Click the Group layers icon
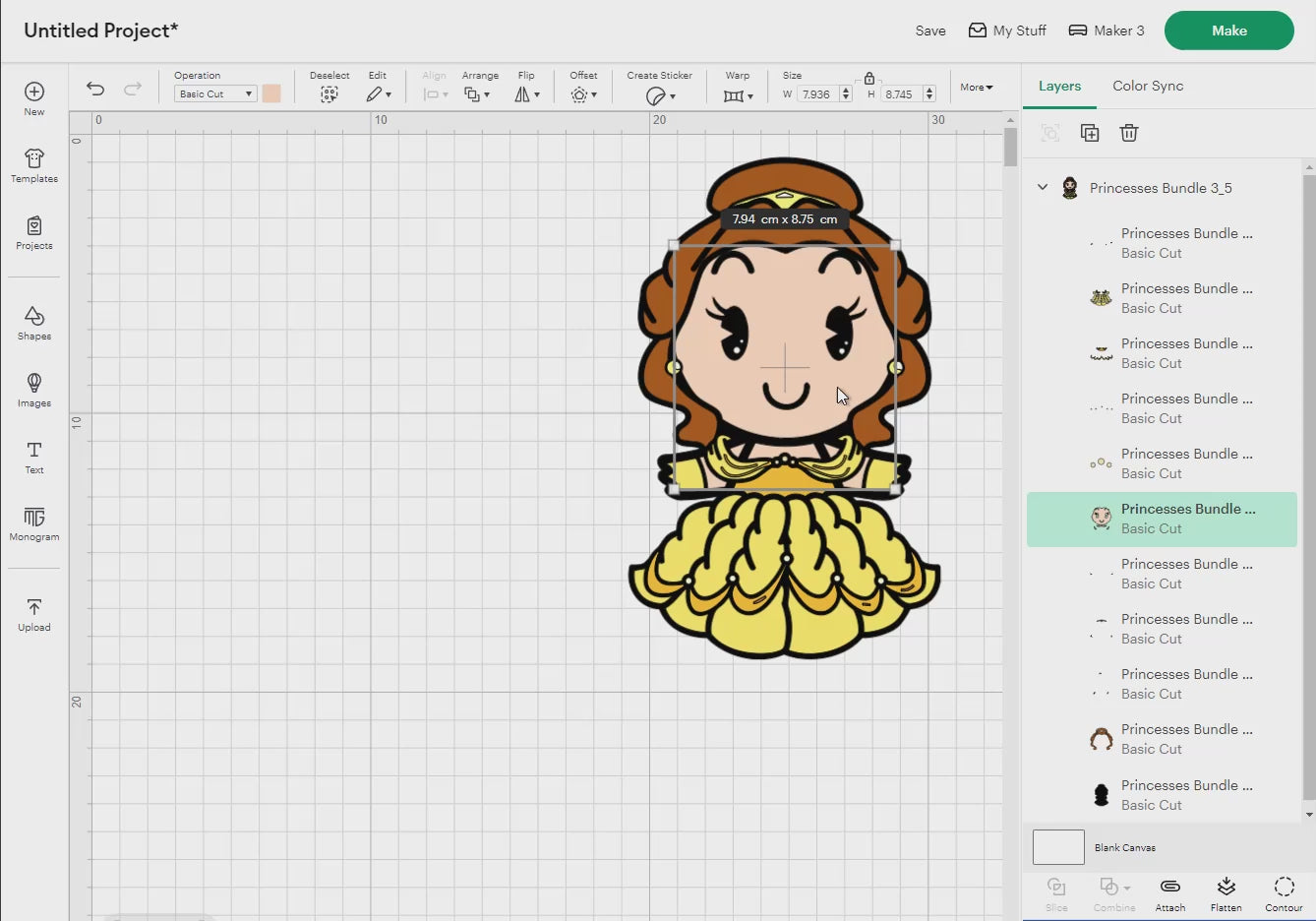1316x921 pixels. pyautogui.click(x=1050, y=133)
